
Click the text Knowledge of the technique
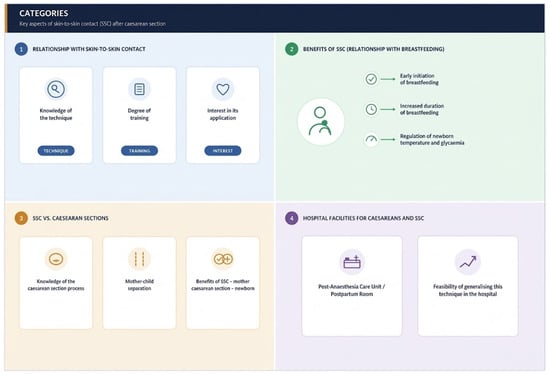click(x=56, y=114)
